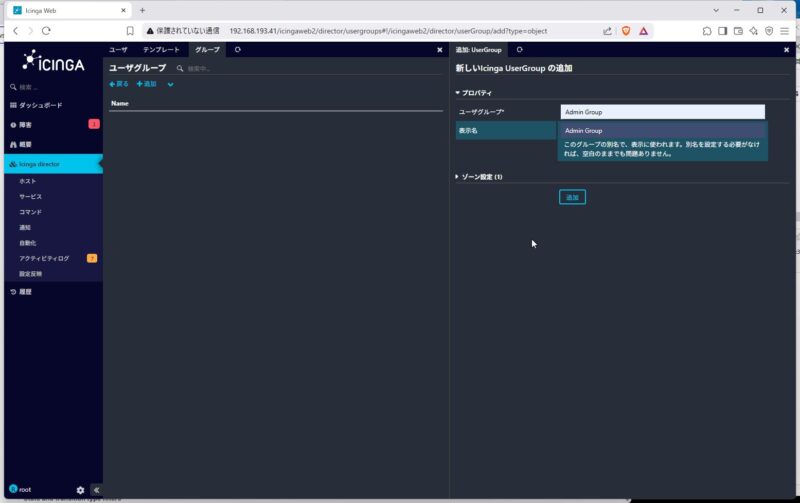Click the ユーザグループ name input field
800x503 pixels.
pyautogui.click(x=663, y=112)
